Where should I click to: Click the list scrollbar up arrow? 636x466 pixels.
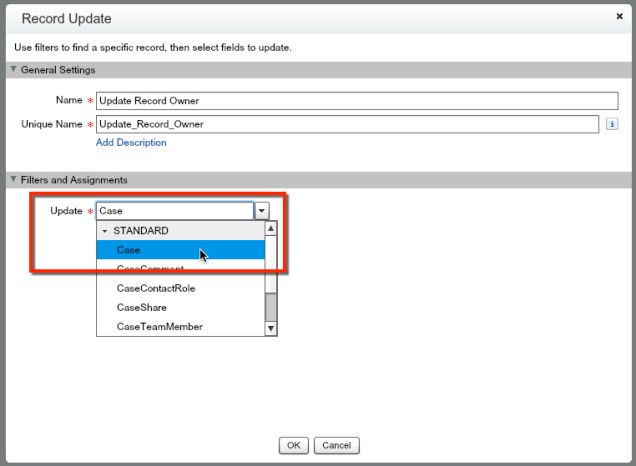pos(270,229)
